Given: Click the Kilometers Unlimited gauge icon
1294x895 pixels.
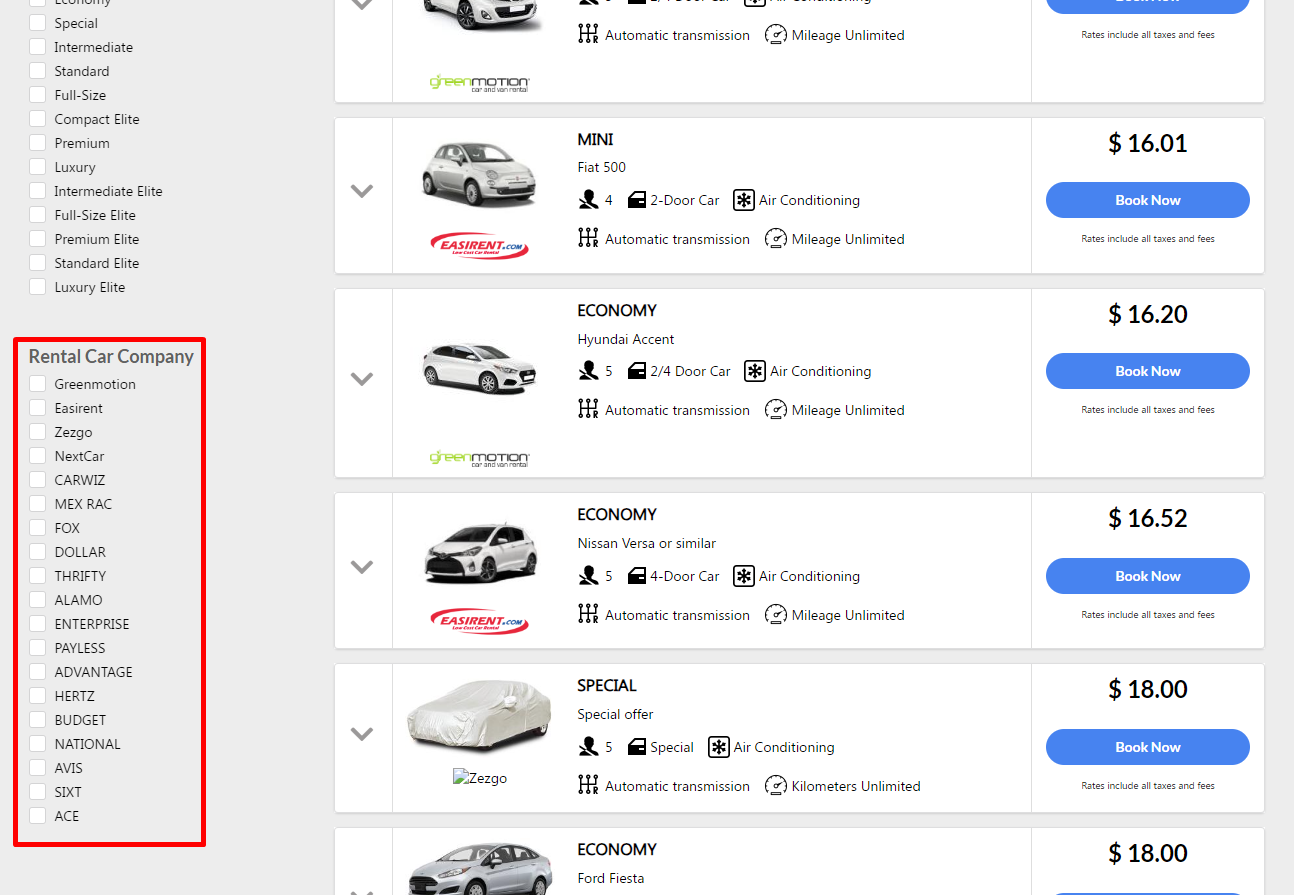Looking at the screenshot, I should (776, 786).
